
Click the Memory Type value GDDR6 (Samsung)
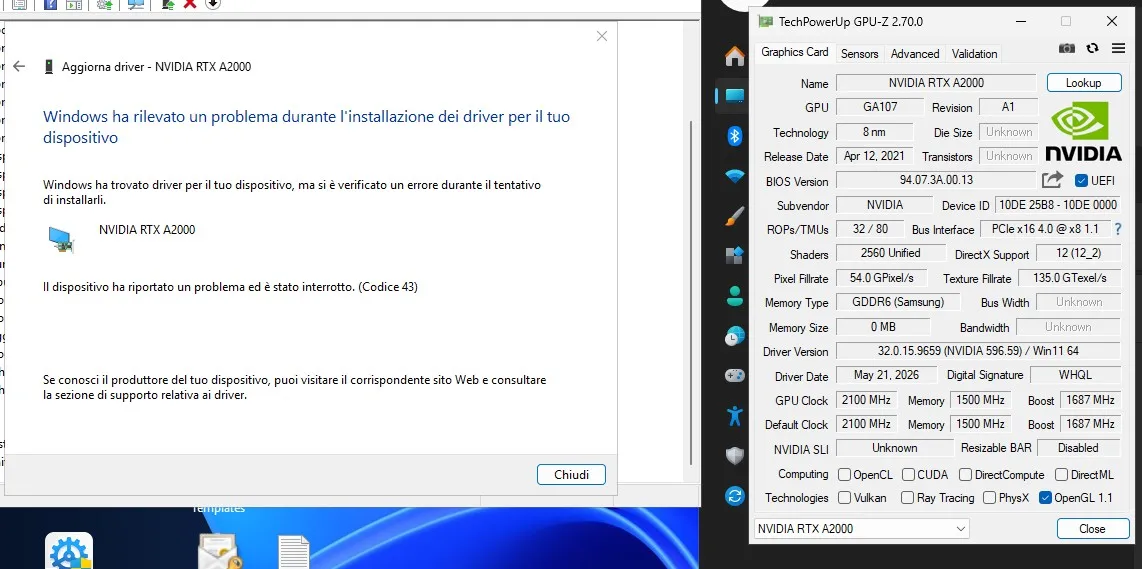(897, 302)
